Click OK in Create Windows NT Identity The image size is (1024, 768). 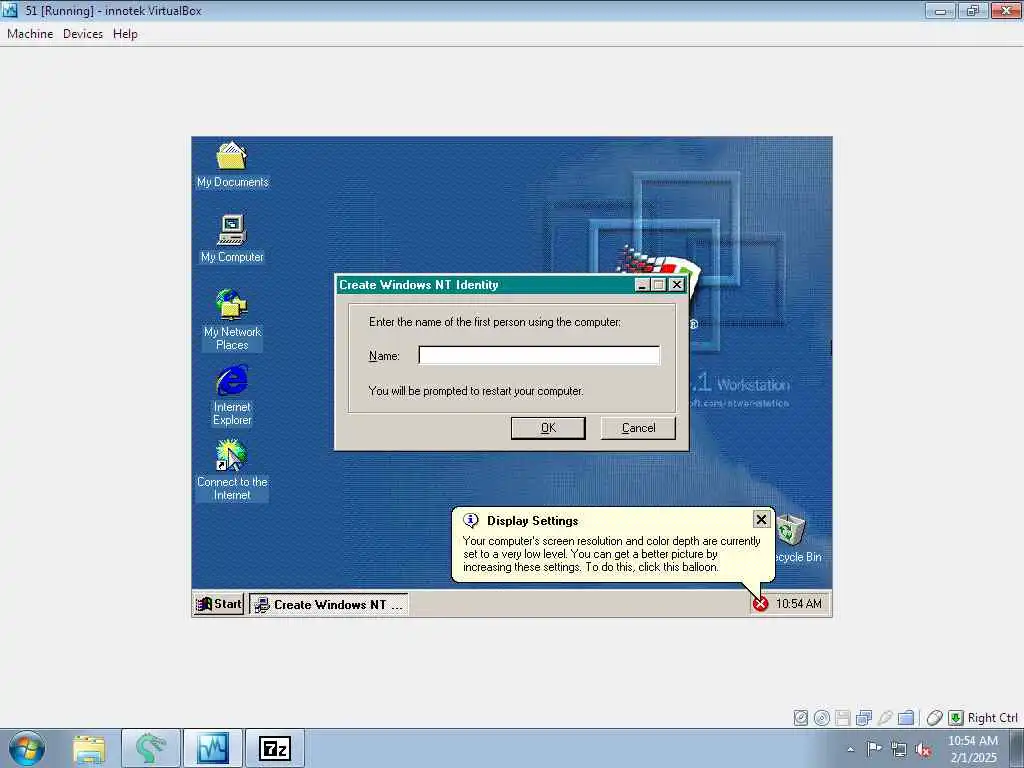(548, 428)
